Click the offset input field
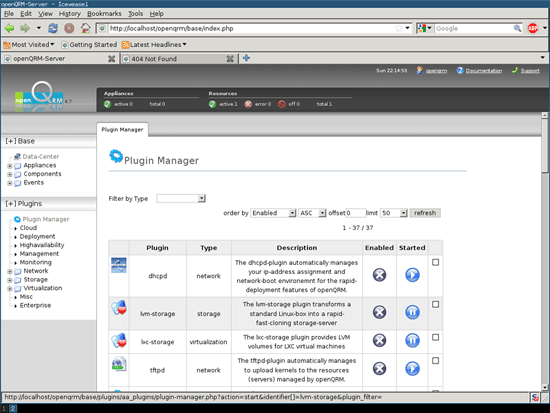This screenshot has width=550, height=413. [356, 213]
